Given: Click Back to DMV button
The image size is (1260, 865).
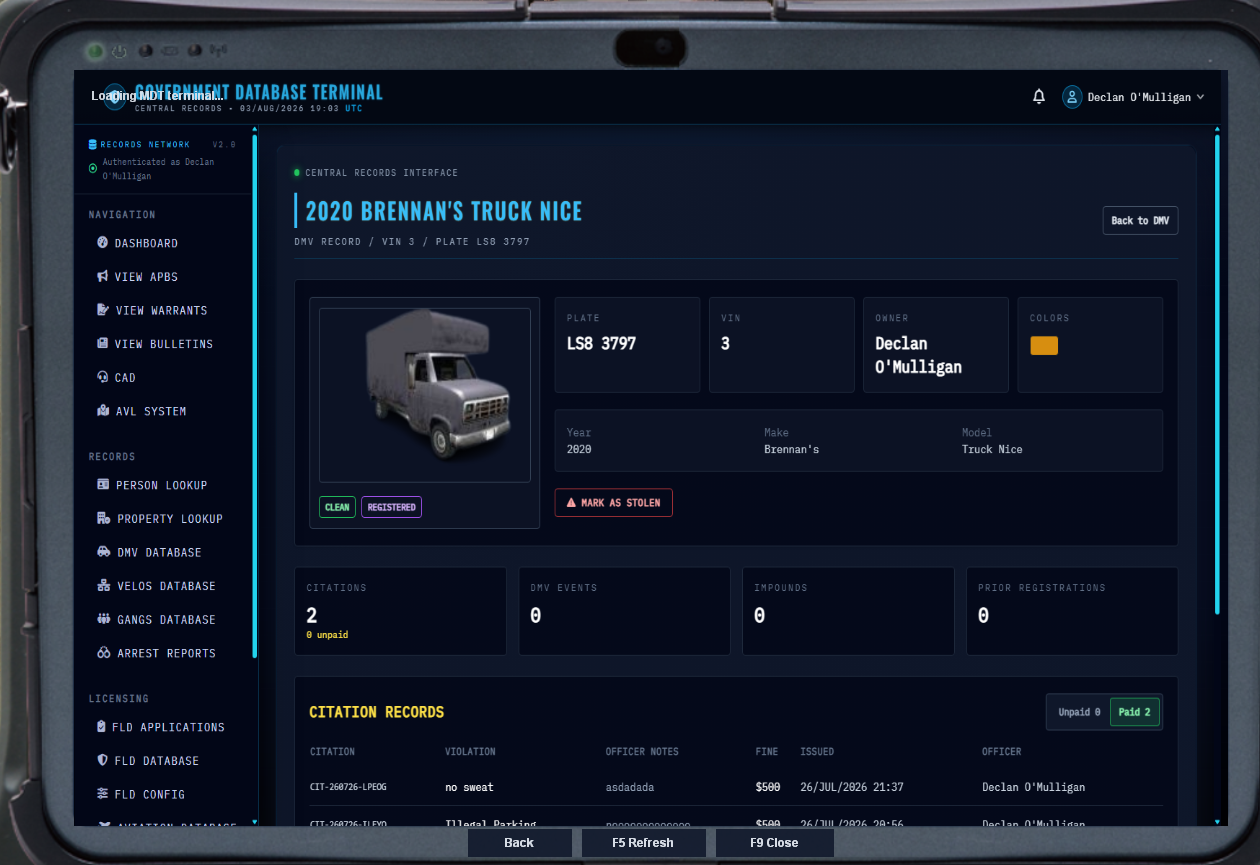Looking at the screenshot, I should point(1140,221).
